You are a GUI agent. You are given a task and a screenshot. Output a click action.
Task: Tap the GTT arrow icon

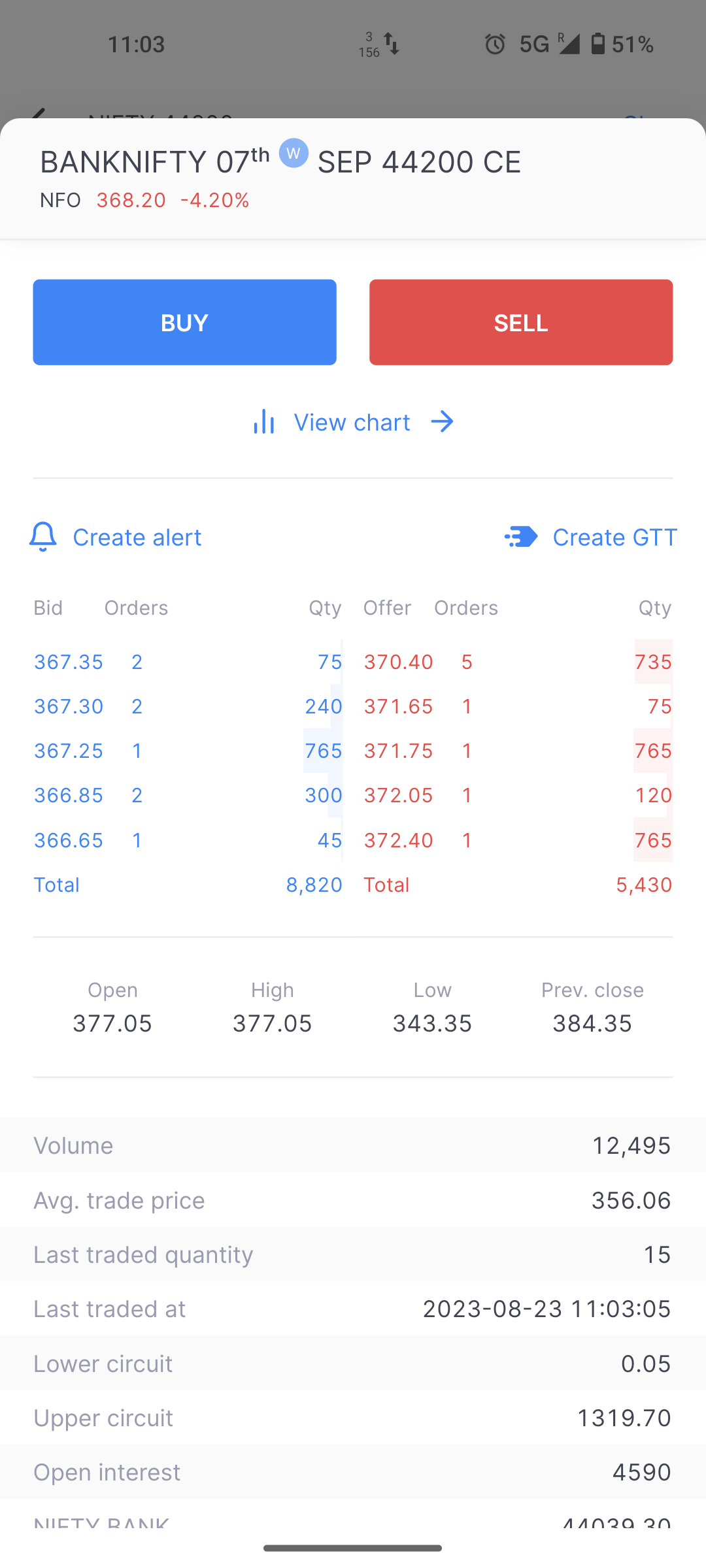tap(521, 537)
